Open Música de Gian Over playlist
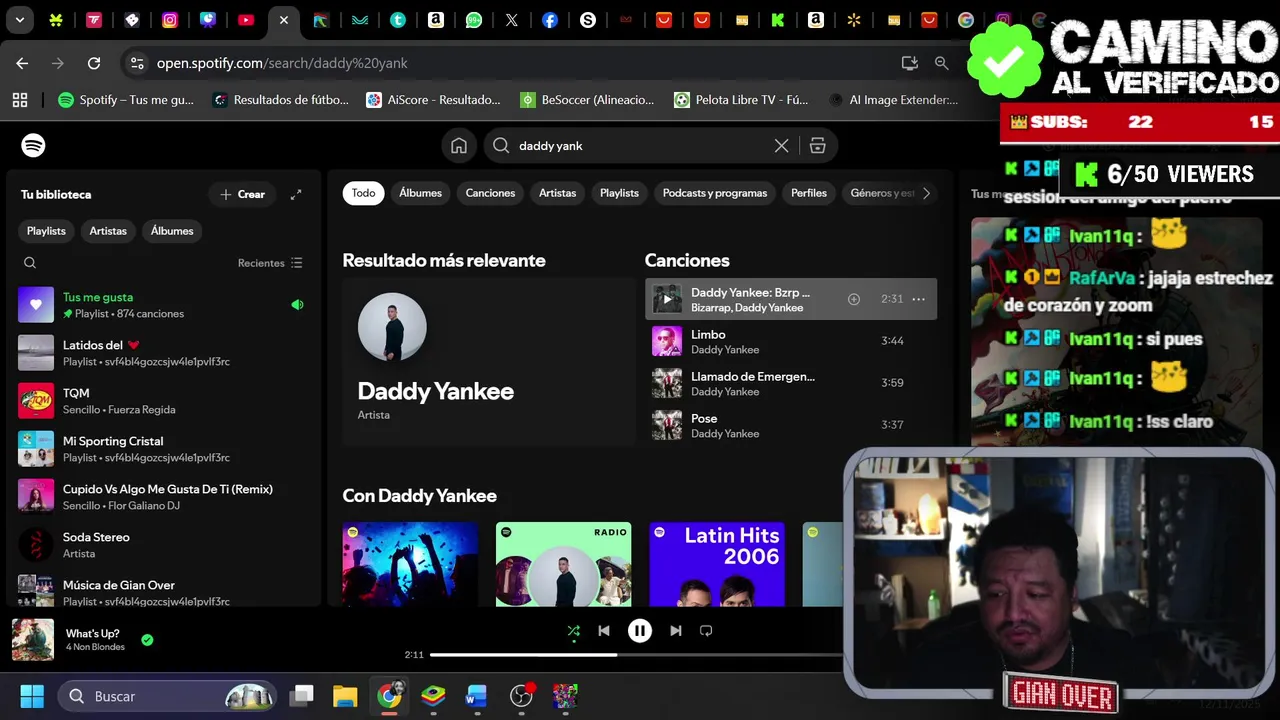The height and width of the screenshot is (720, 1280). click(164, 591)
